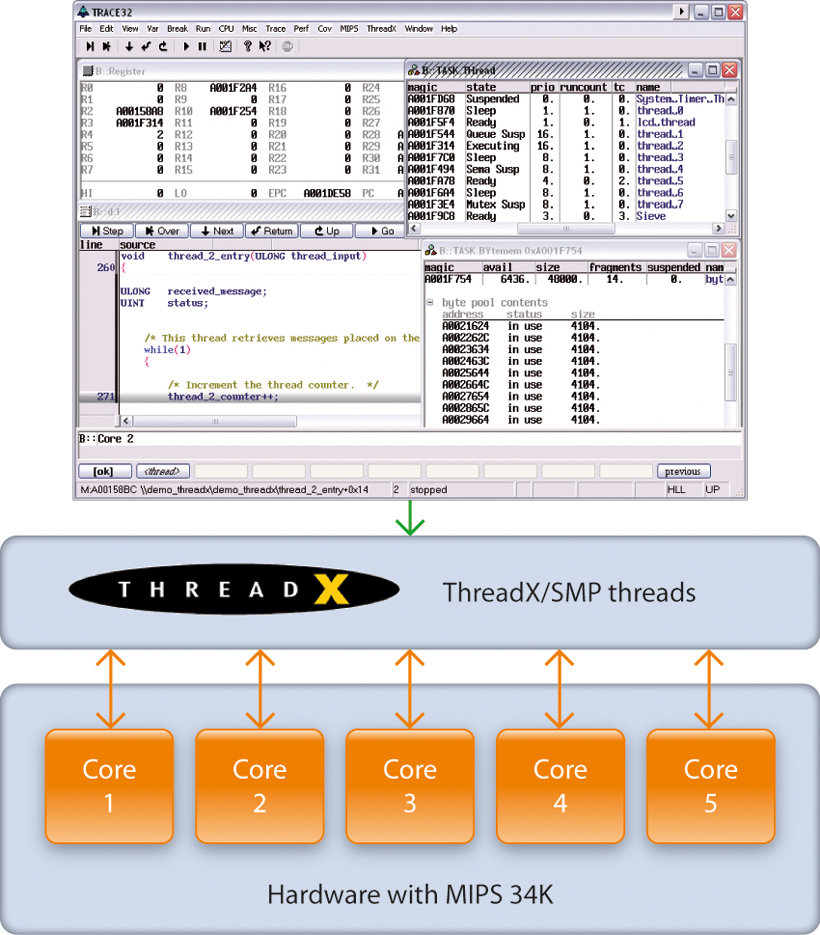Click the arrow button left of TRACE32 minimize

pyautogui.click(x=680, y=11)
